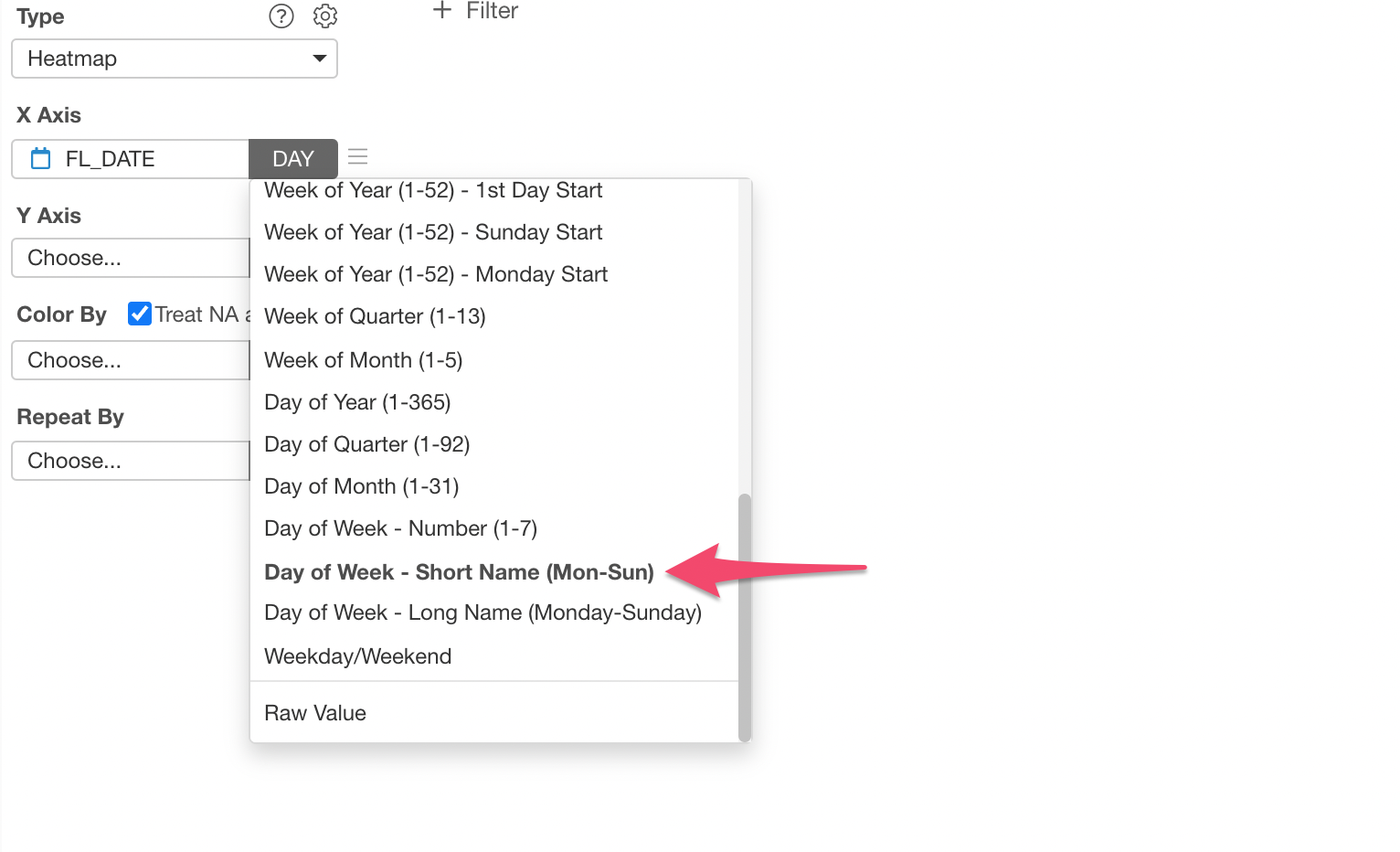Expand the Color By Choose dropdown

(x=131, y=360)
